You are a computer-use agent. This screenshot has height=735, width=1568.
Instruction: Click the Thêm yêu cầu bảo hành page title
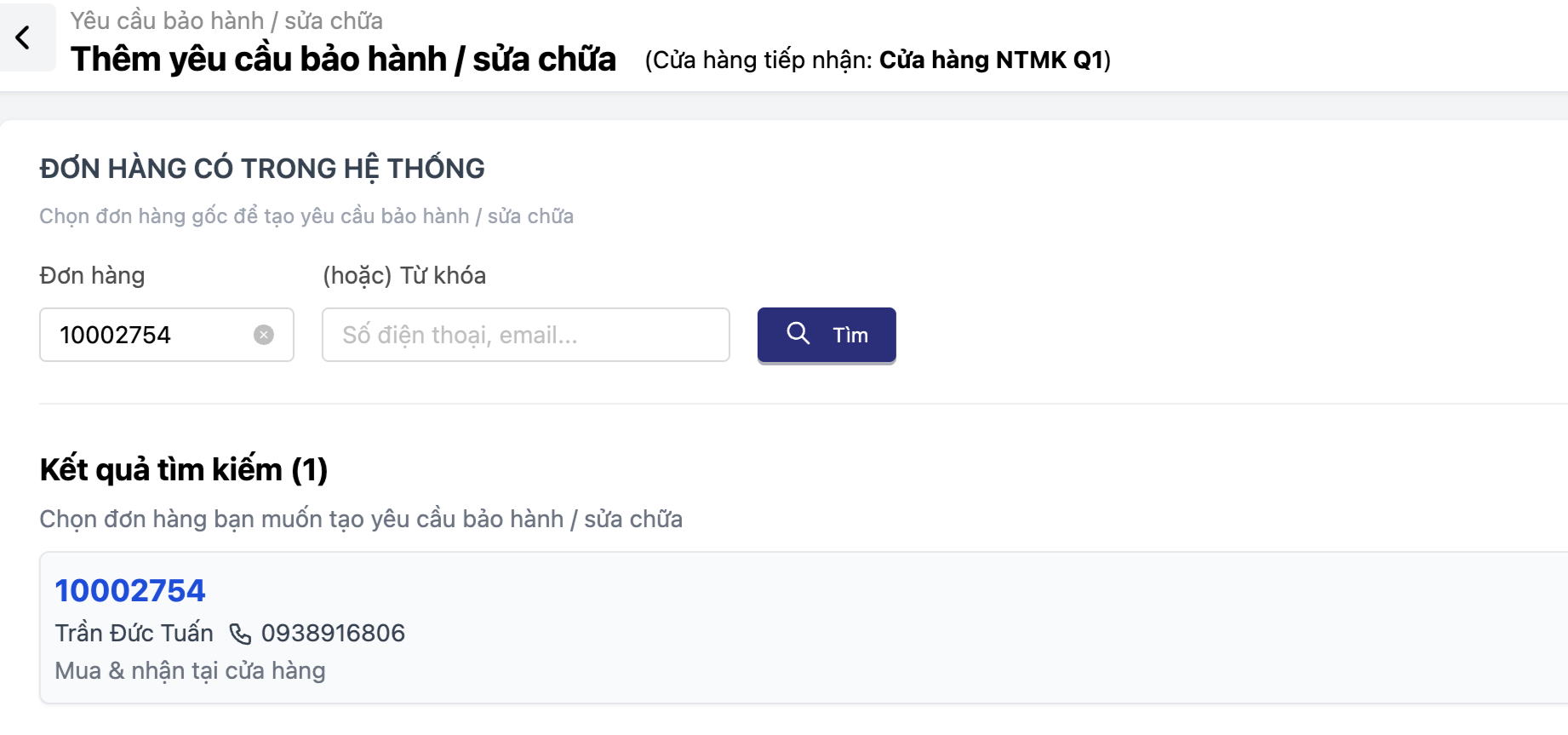(343, 60)
